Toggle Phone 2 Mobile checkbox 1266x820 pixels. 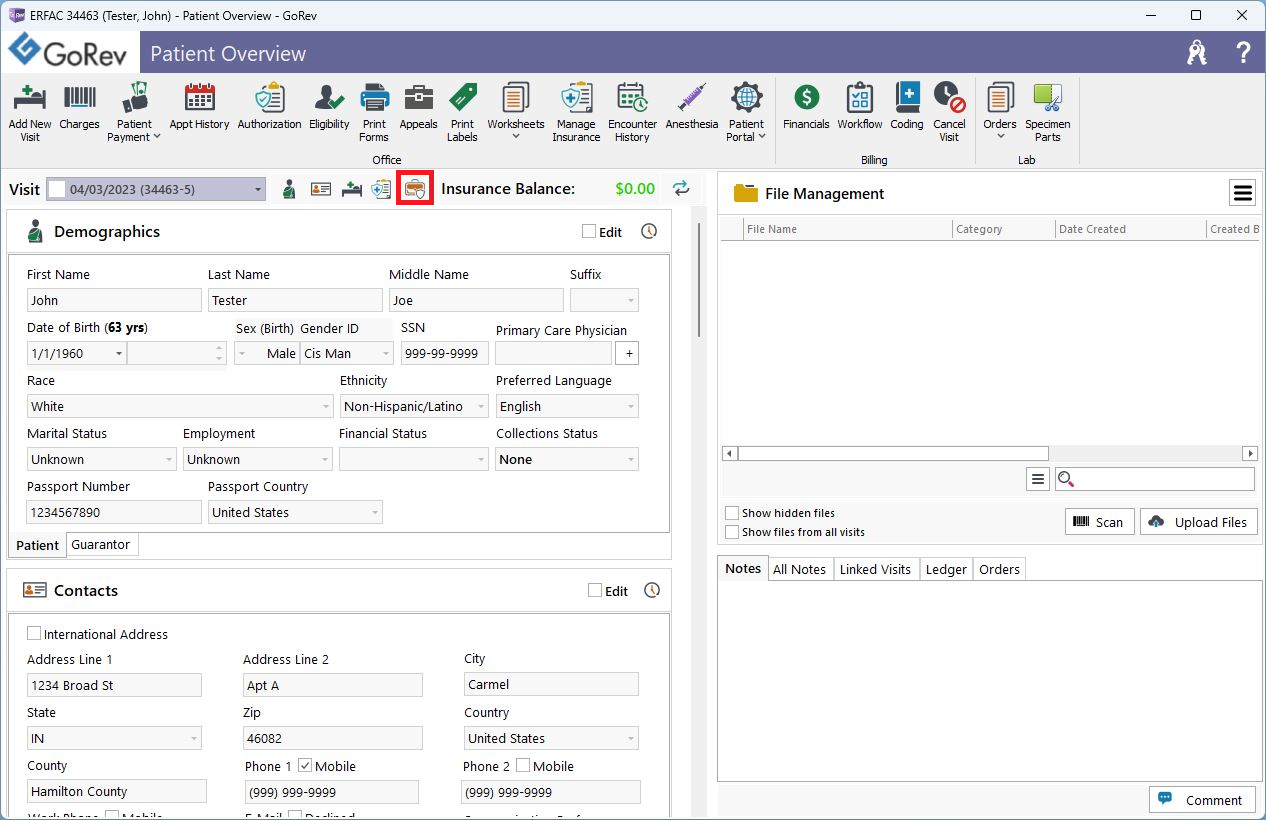pos(523,766)
